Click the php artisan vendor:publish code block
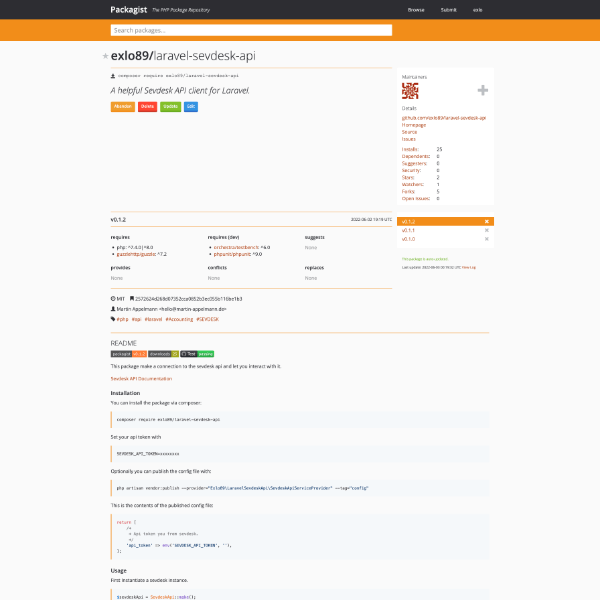Screen dimensions: 600x600 pos(300,488)
